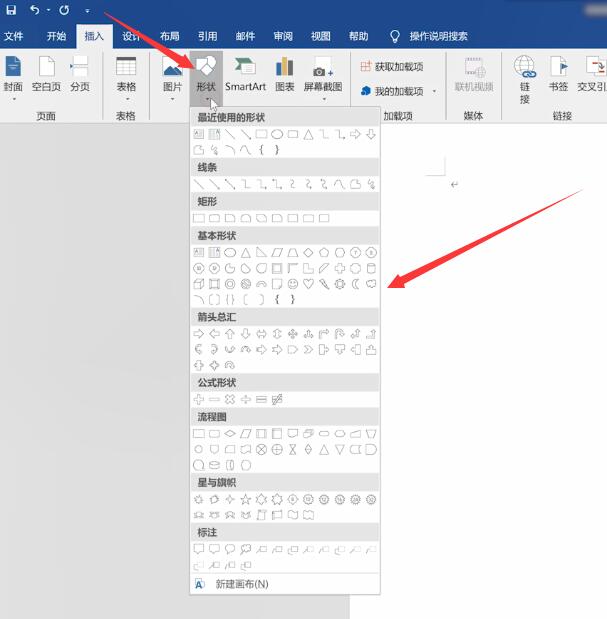Open the 文件 tab
607x619 pixels.
click(x=13, y=36)
